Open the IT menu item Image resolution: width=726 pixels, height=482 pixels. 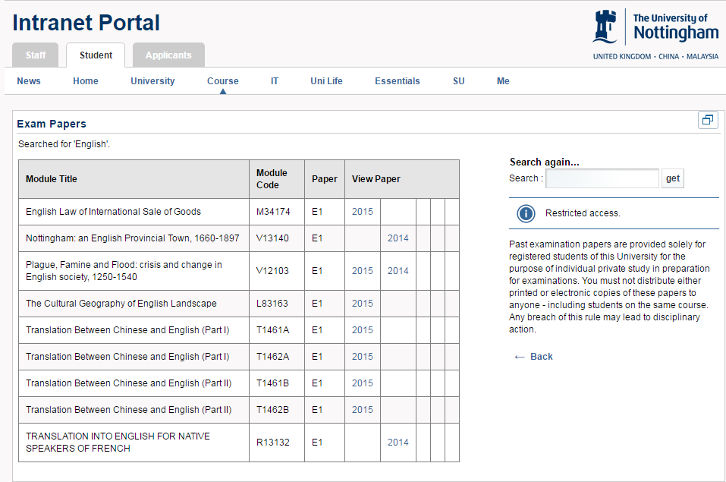tap(274, 81)
